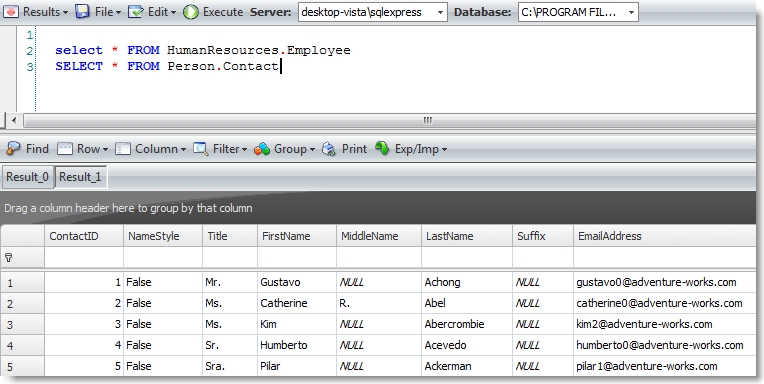Click the pilar1@adventure-works.com email cell
Image resolution: width=764 pixels, height=384 pixels.
pos(665,366)
